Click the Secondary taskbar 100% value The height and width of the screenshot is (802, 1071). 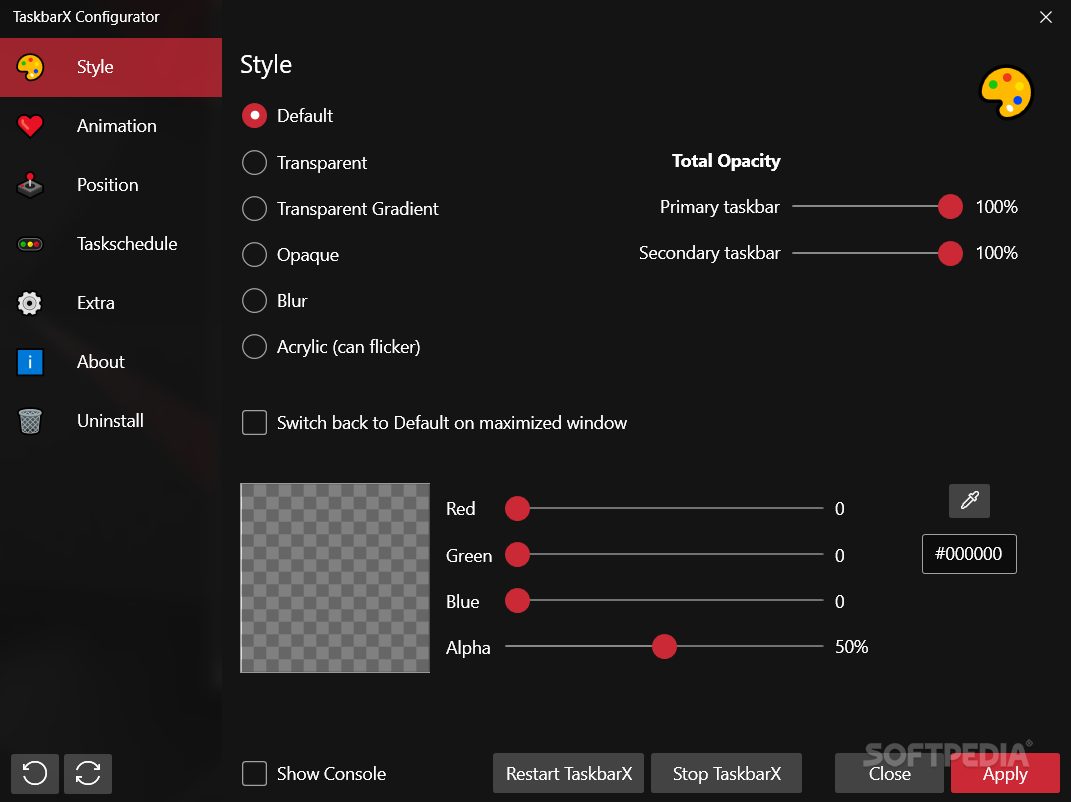click(x=997, y=253)
